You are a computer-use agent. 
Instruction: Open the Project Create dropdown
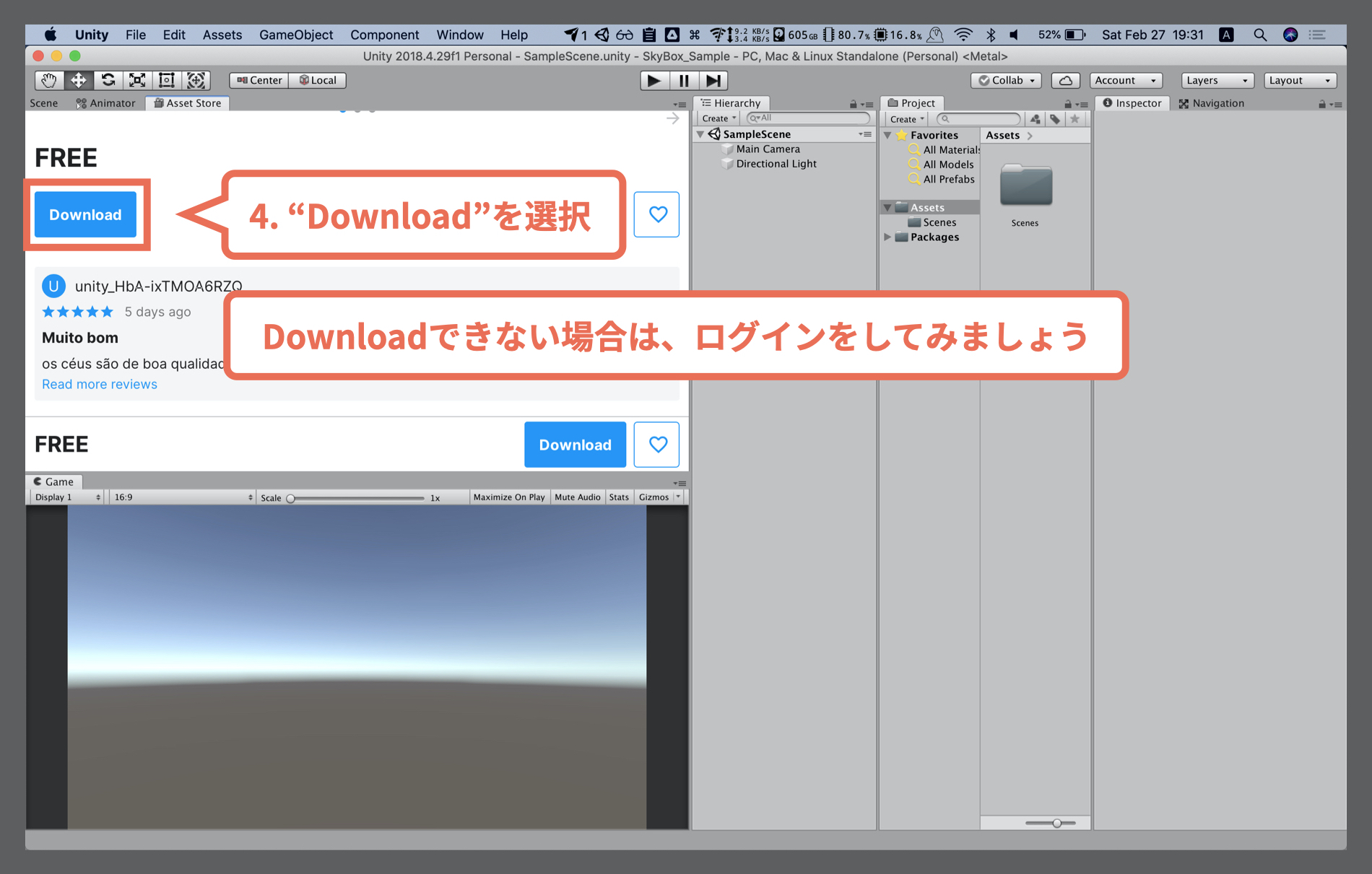click(907, 119)
